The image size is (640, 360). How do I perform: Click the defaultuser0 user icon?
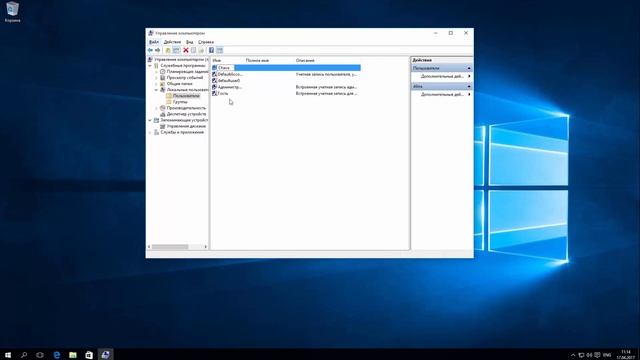coord(214,81)
